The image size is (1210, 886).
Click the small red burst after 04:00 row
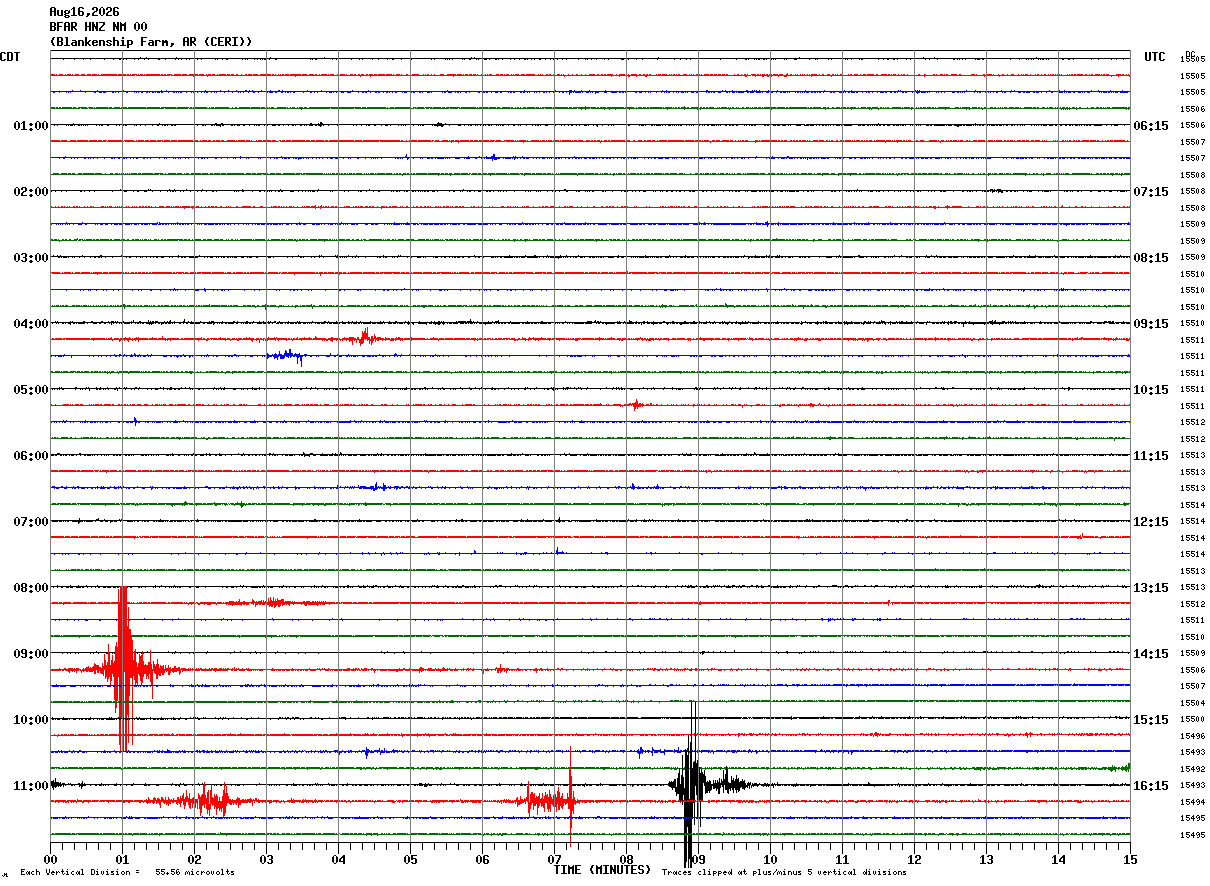[364, 338]
